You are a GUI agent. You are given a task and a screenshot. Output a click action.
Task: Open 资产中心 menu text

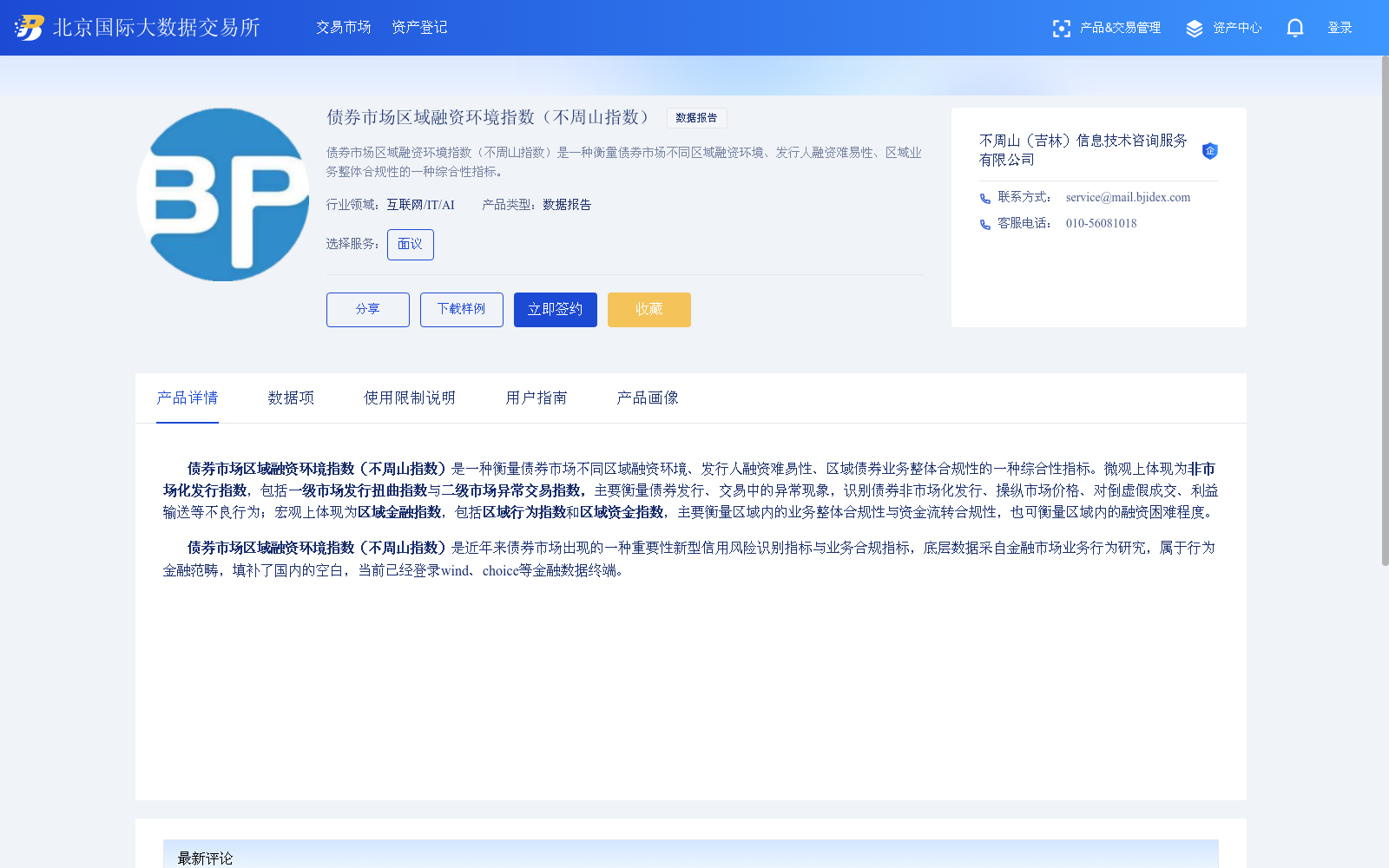click(x=1237, y=28)
